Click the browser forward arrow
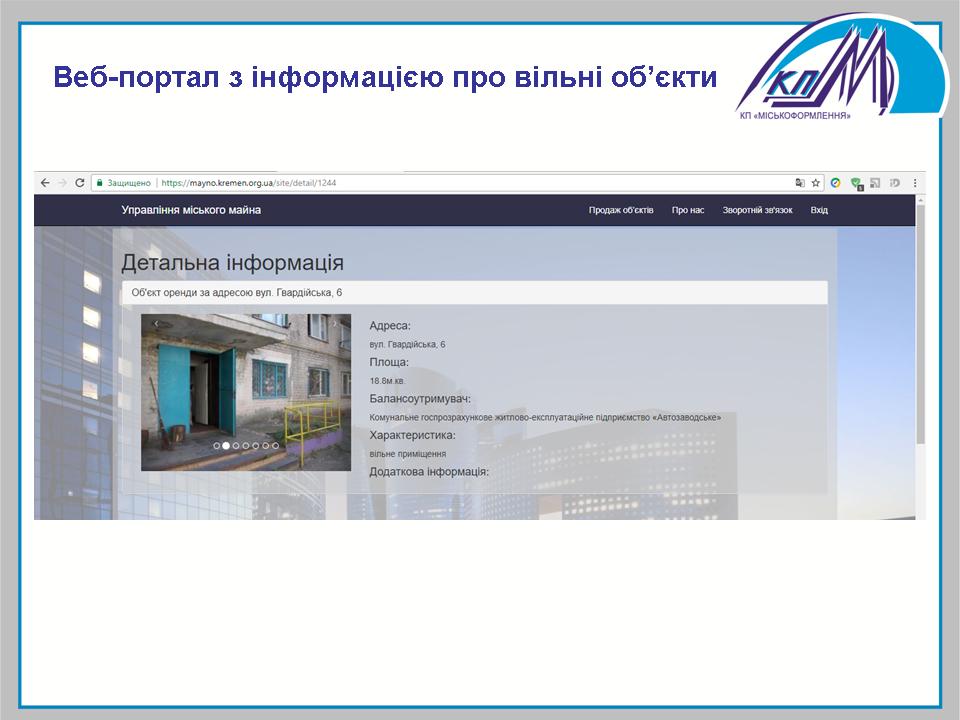The image size is (960, 720). 62,183
